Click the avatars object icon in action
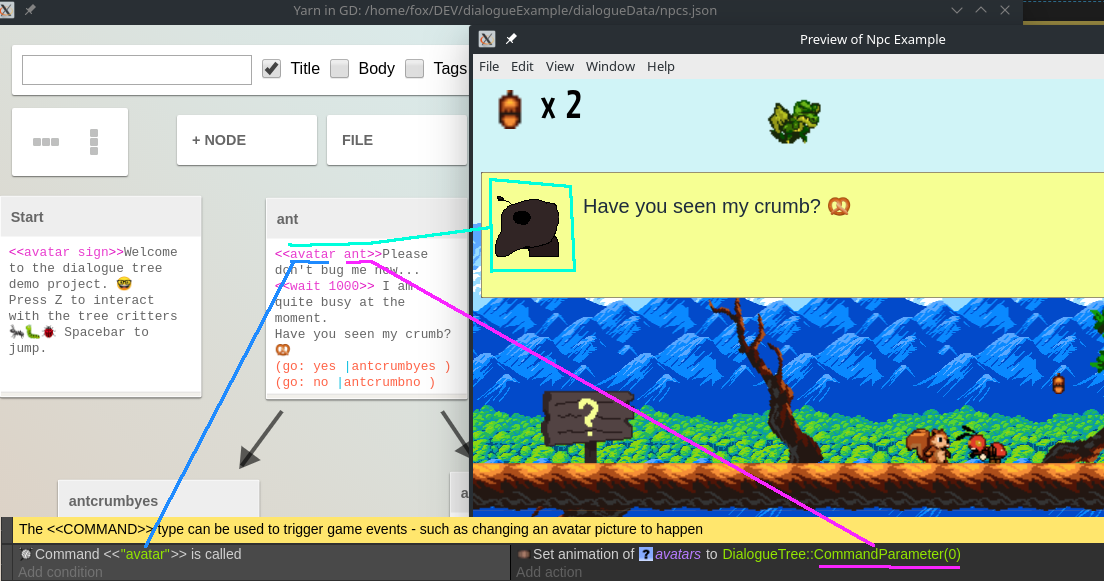 pos(646,554)
